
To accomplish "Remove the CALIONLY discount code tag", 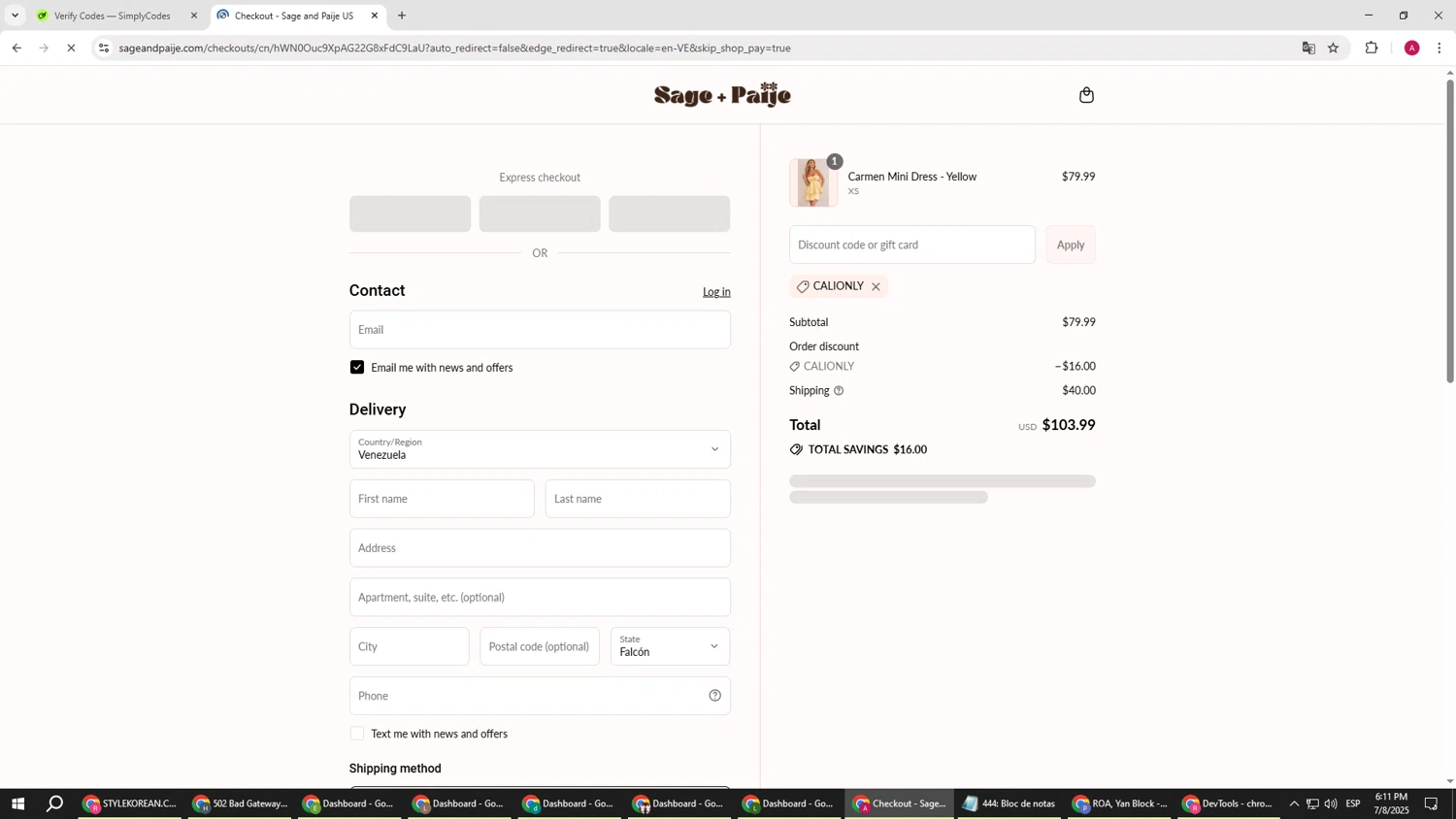I will pos(876,287).
